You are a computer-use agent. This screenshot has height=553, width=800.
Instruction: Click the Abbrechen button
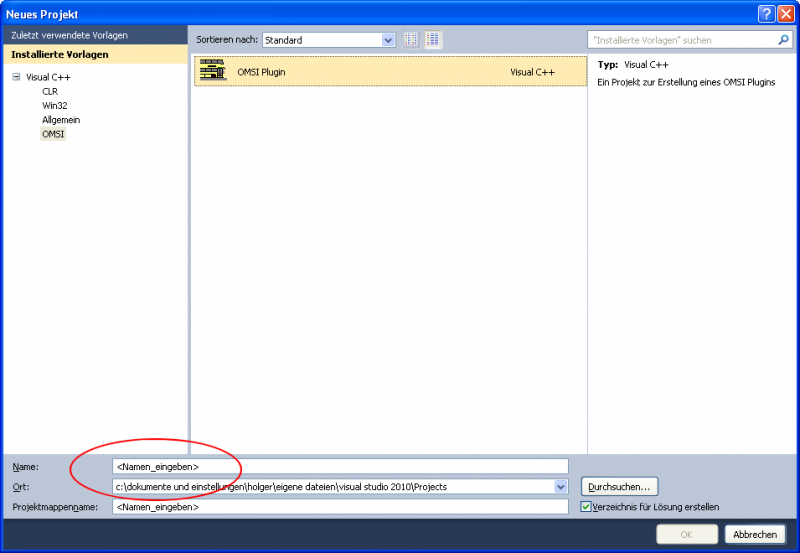point(755,535)
